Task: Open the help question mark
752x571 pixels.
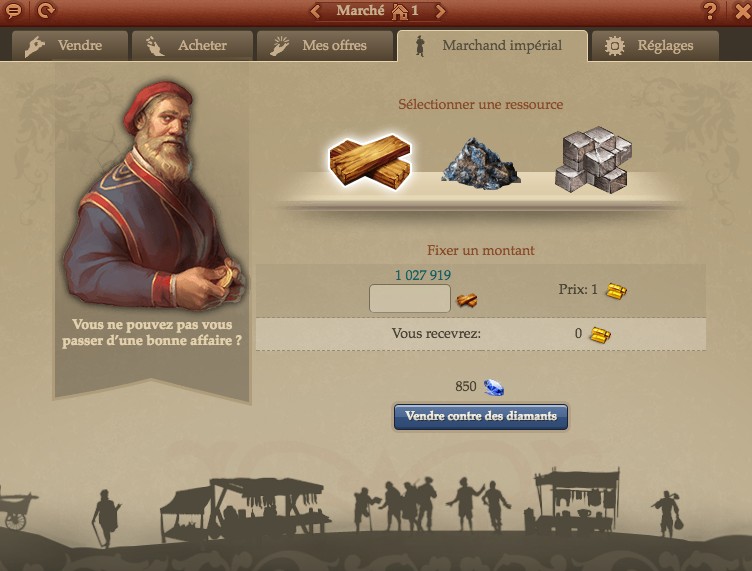Action: [x=709, y=11]
